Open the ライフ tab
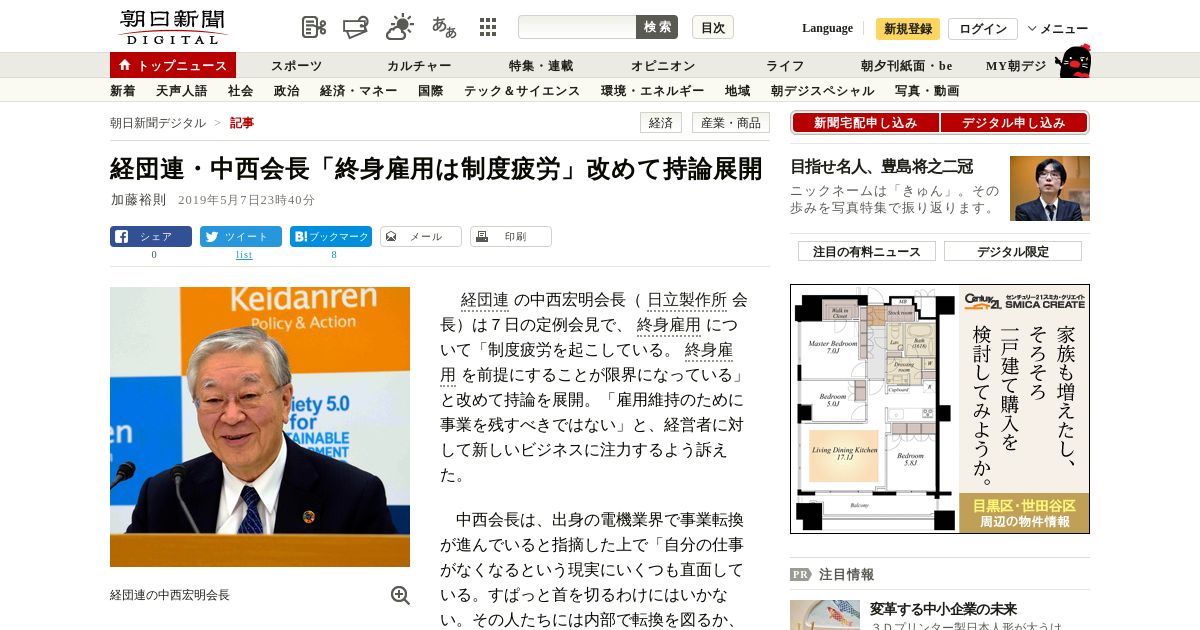The width and height of the screenshot is (1200, 630). pyautogui.click(x=785, y=66)
